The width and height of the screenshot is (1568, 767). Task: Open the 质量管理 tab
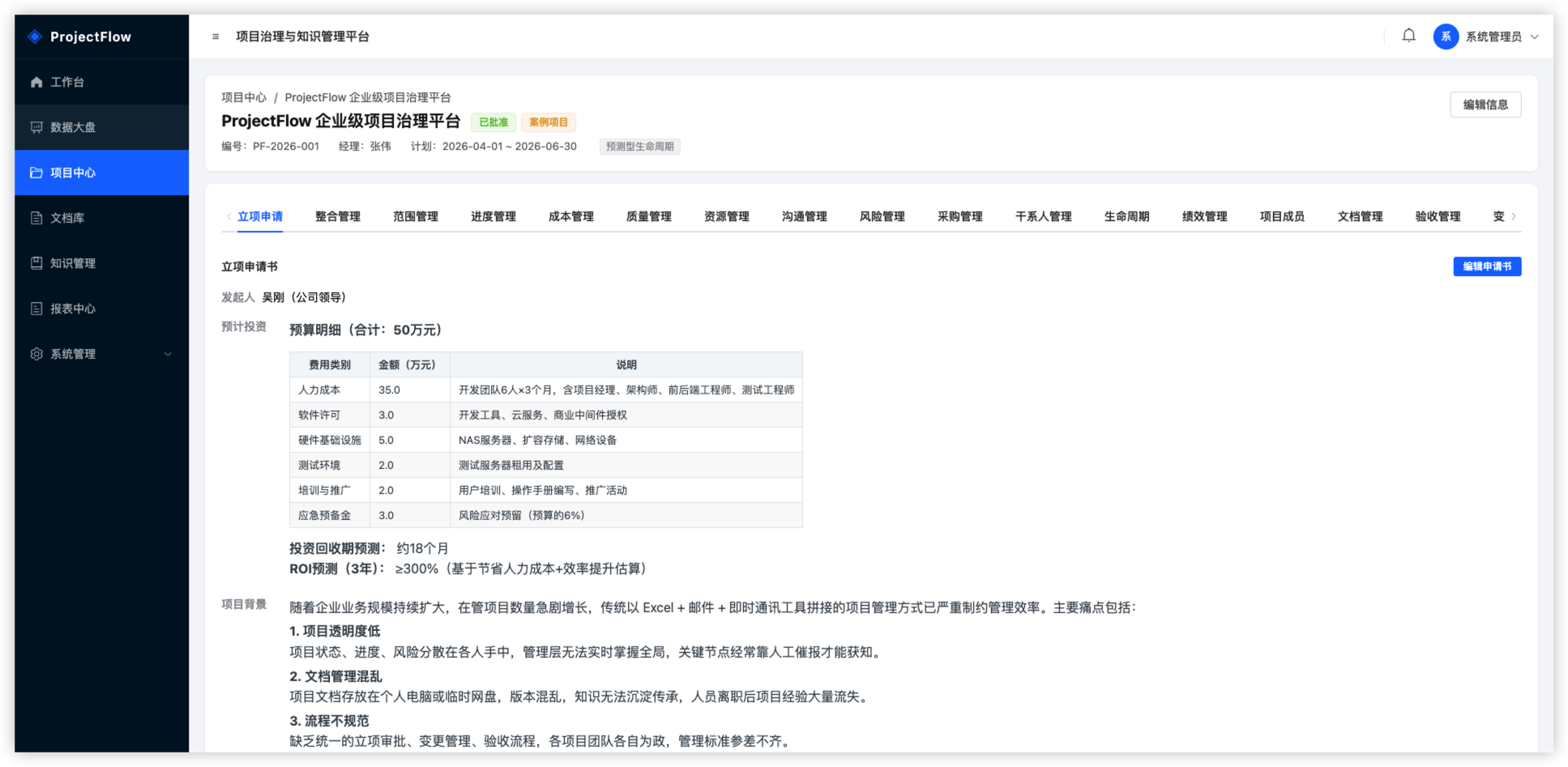coord(649,216)
